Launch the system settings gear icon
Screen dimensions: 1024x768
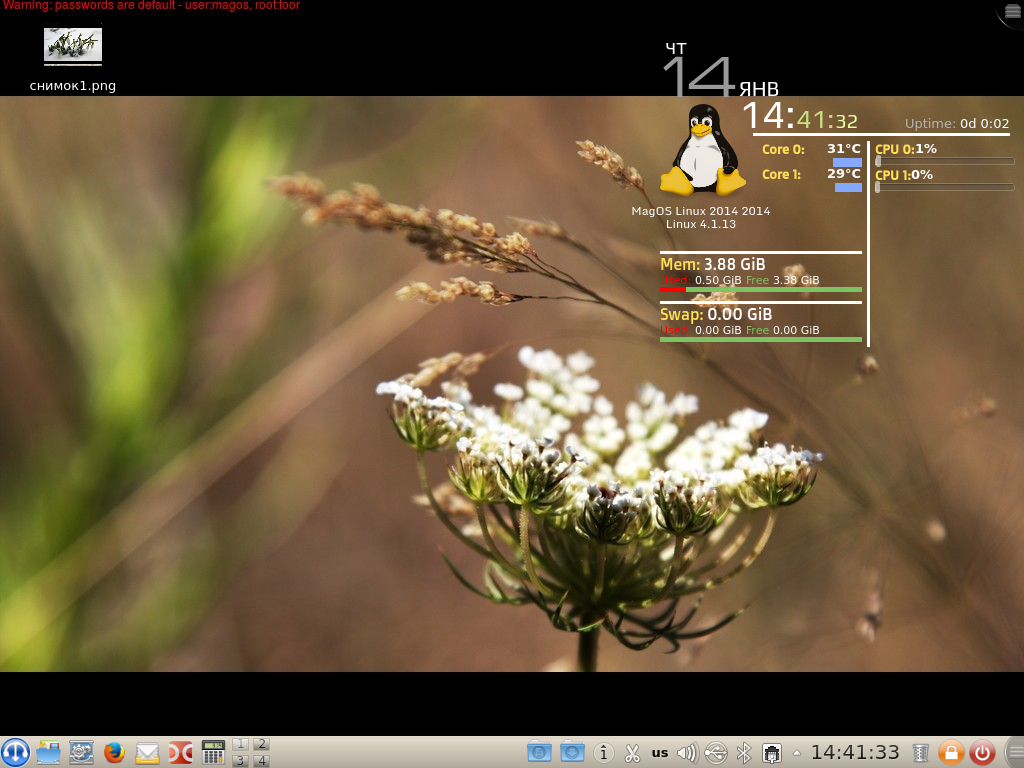tap(81, 752)
